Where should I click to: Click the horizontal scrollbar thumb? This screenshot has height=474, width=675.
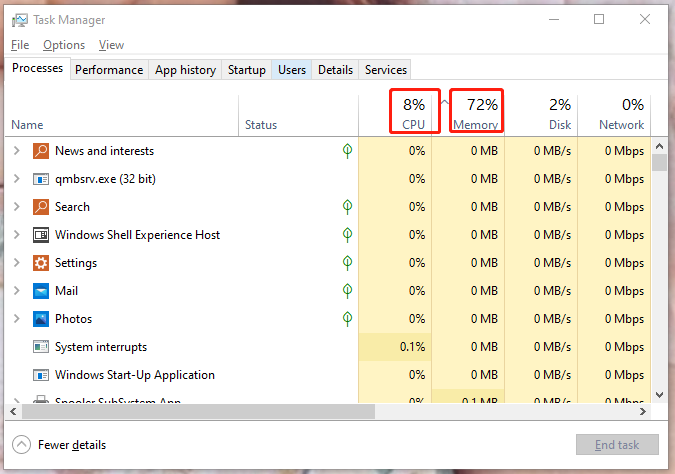tap(198, 412)
